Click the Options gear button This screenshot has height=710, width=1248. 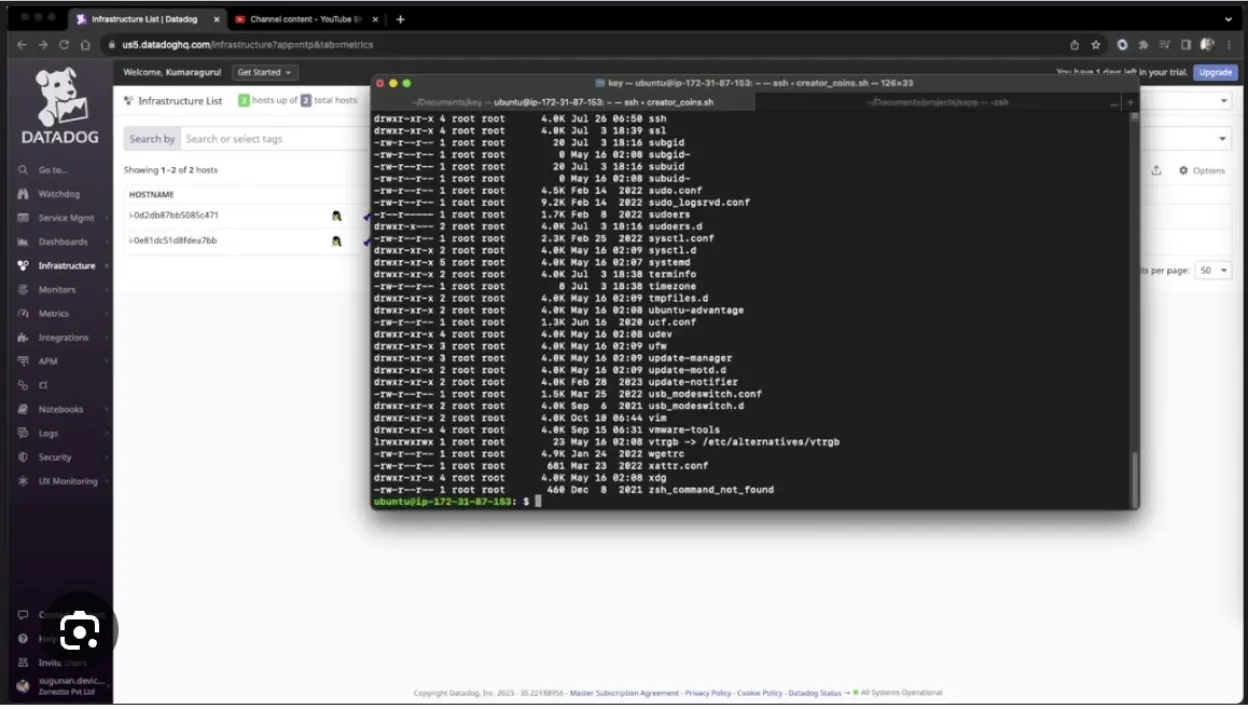pyautogui.click(x=1201, y=171)
